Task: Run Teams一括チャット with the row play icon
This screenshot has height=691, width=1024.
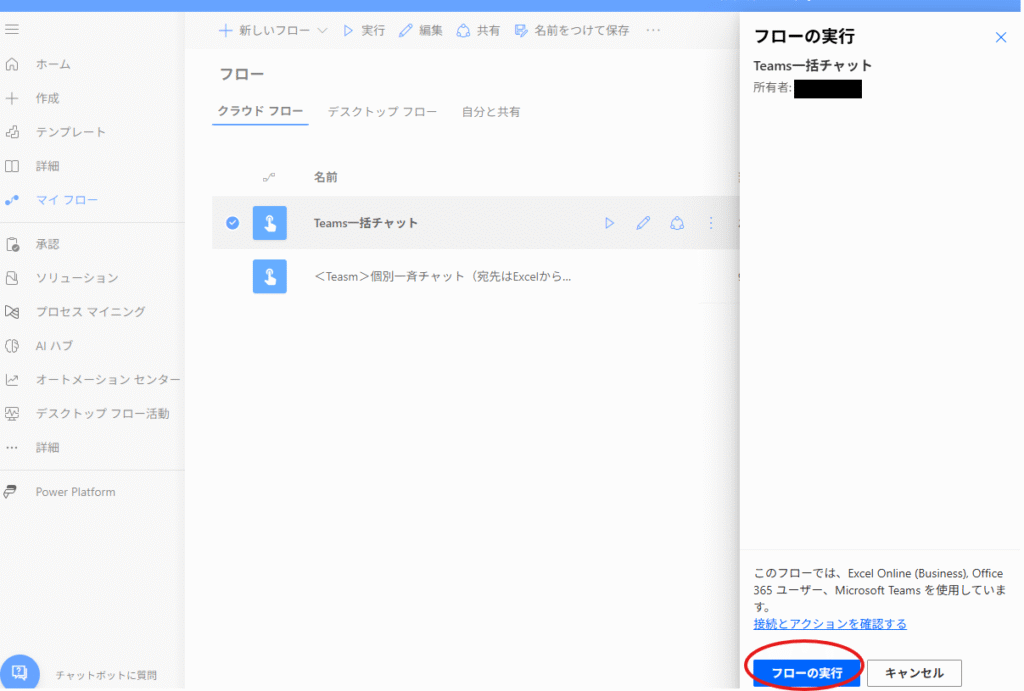Action: (609, 223)
